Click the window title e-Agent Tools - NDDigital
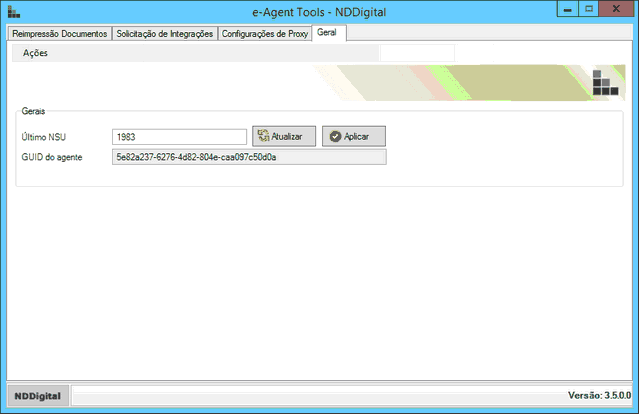 click(x=319, y=12)
